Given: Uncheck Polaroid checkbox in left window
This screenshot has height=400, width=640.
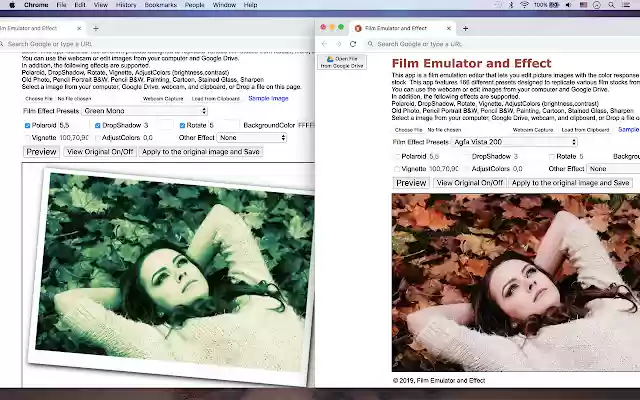Looking at the screenshot, I should pos(27,126).
